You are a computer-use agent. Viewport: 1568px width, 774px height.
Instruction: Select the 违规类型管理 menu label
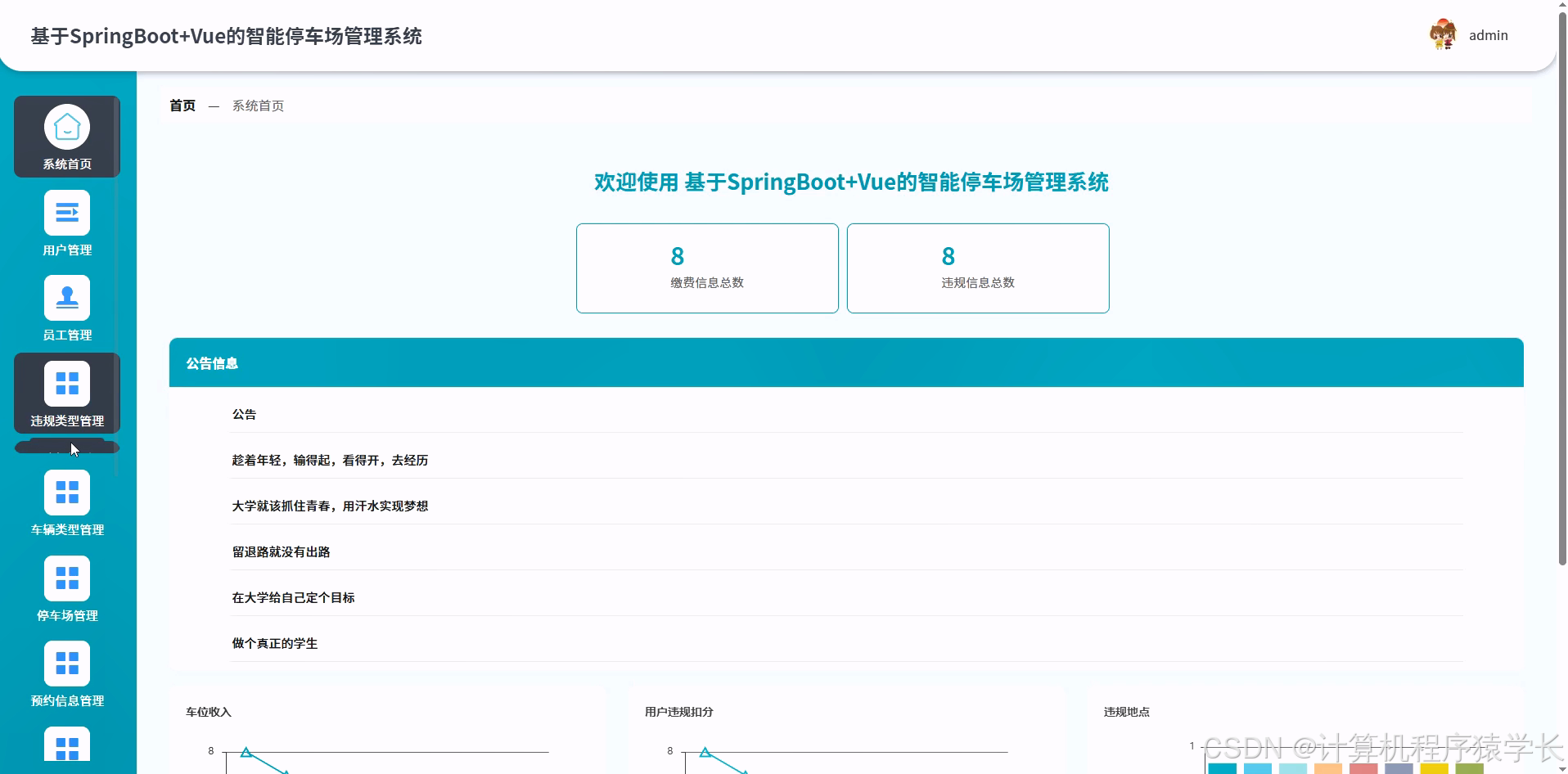(x=67, y=421)
